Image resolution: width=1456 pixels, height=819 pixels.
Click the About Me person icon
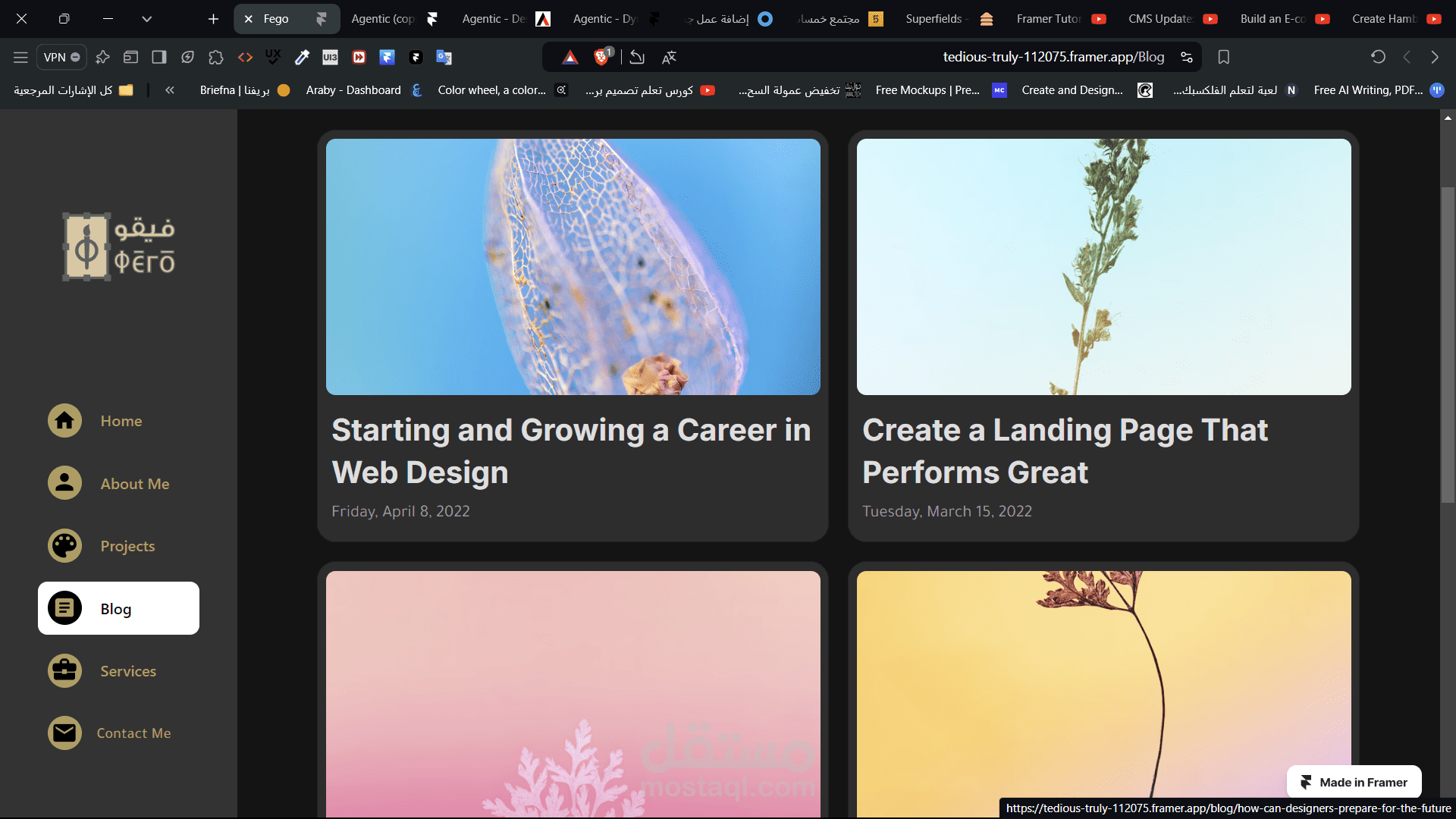[64, 483]
